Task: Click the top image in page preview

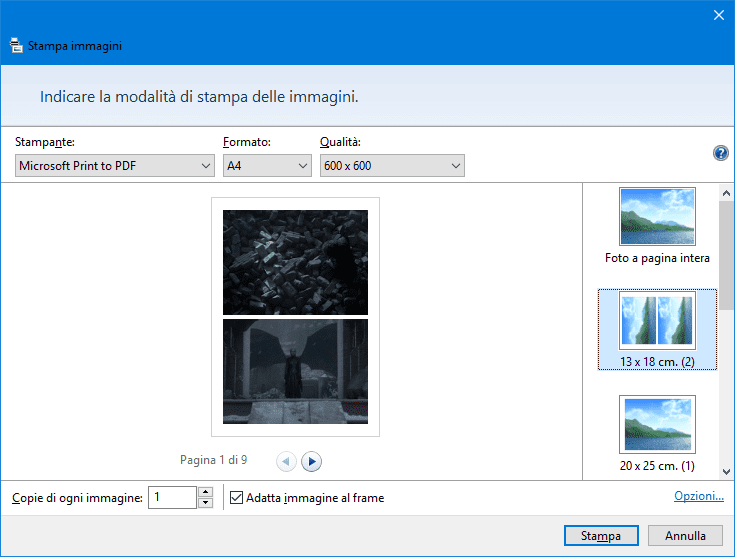Action: point(295,262)
